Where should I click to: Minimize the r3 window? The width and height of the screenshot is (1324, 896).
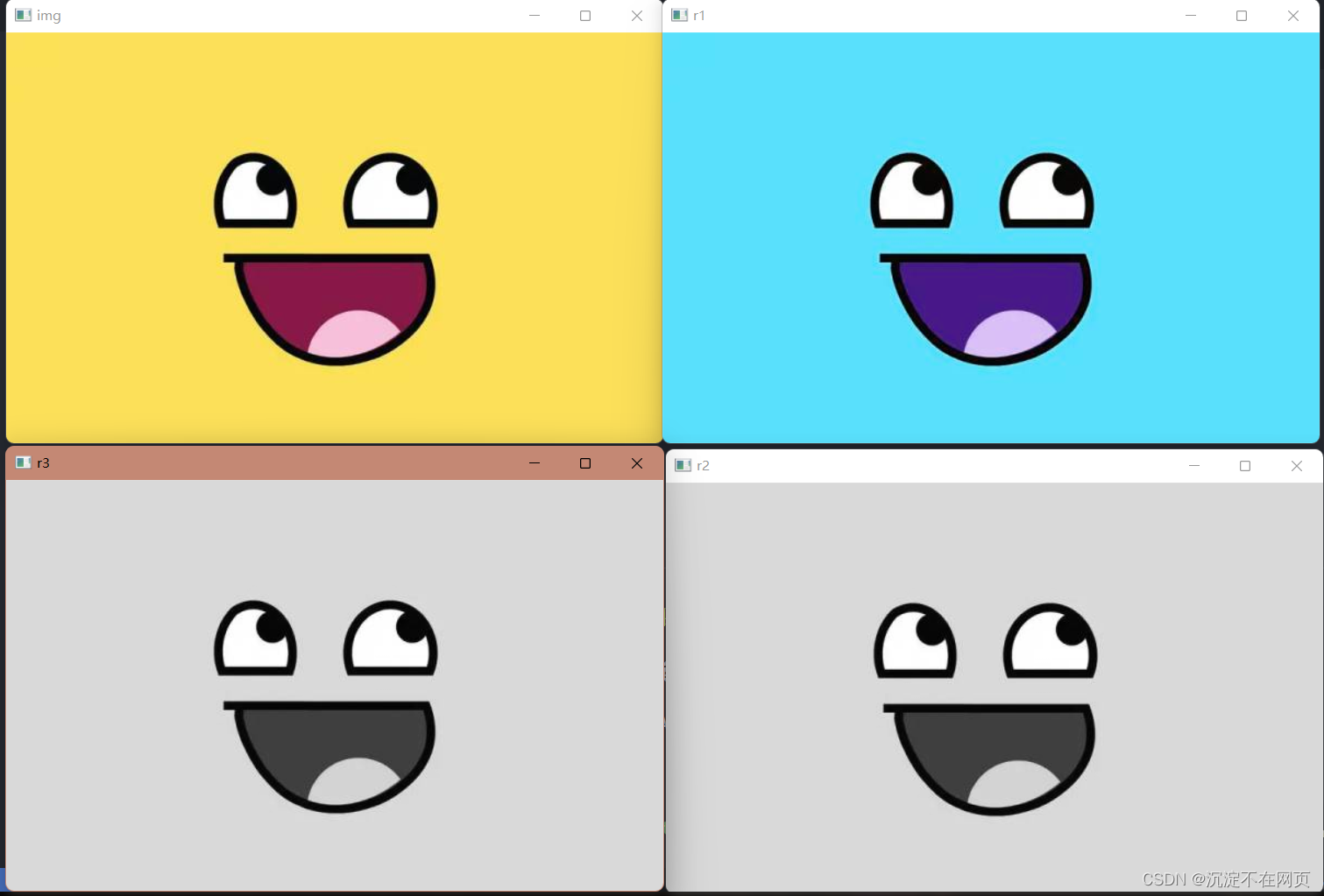coord(535,463)
